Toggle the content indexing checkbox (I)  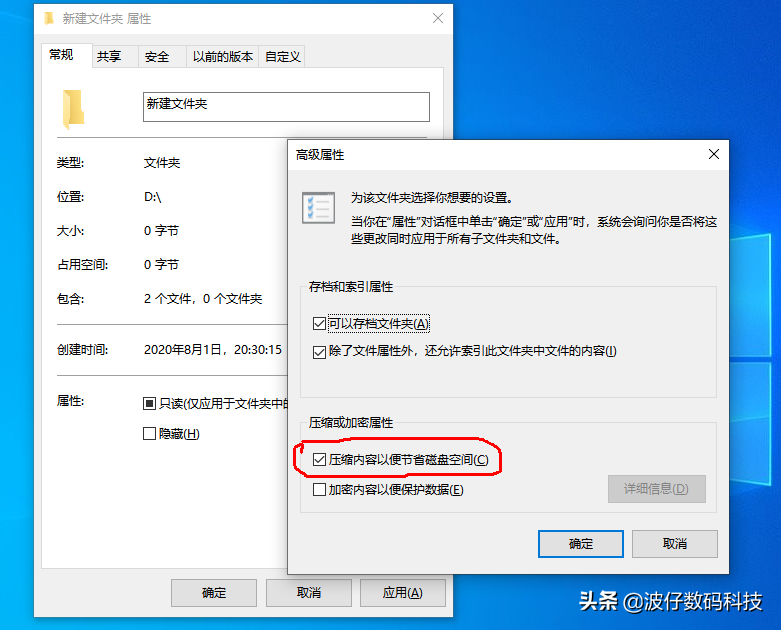[x=319, y=352]
